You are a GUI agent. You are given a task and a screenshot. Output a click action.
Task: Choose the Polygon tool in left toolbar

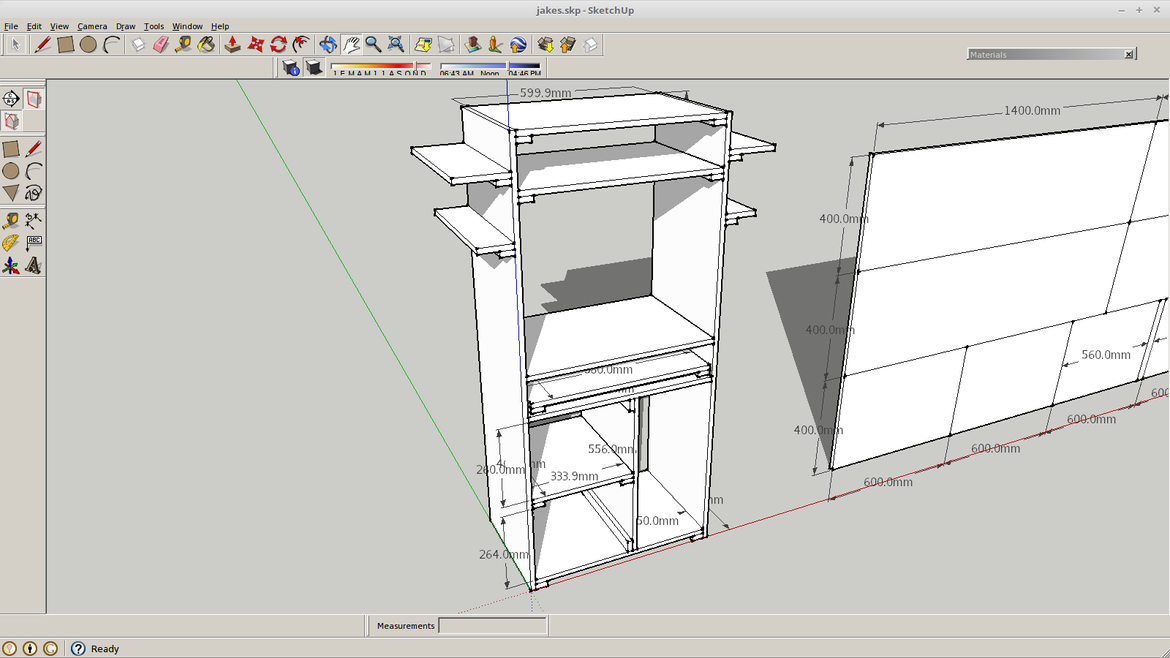click(10, 193)
